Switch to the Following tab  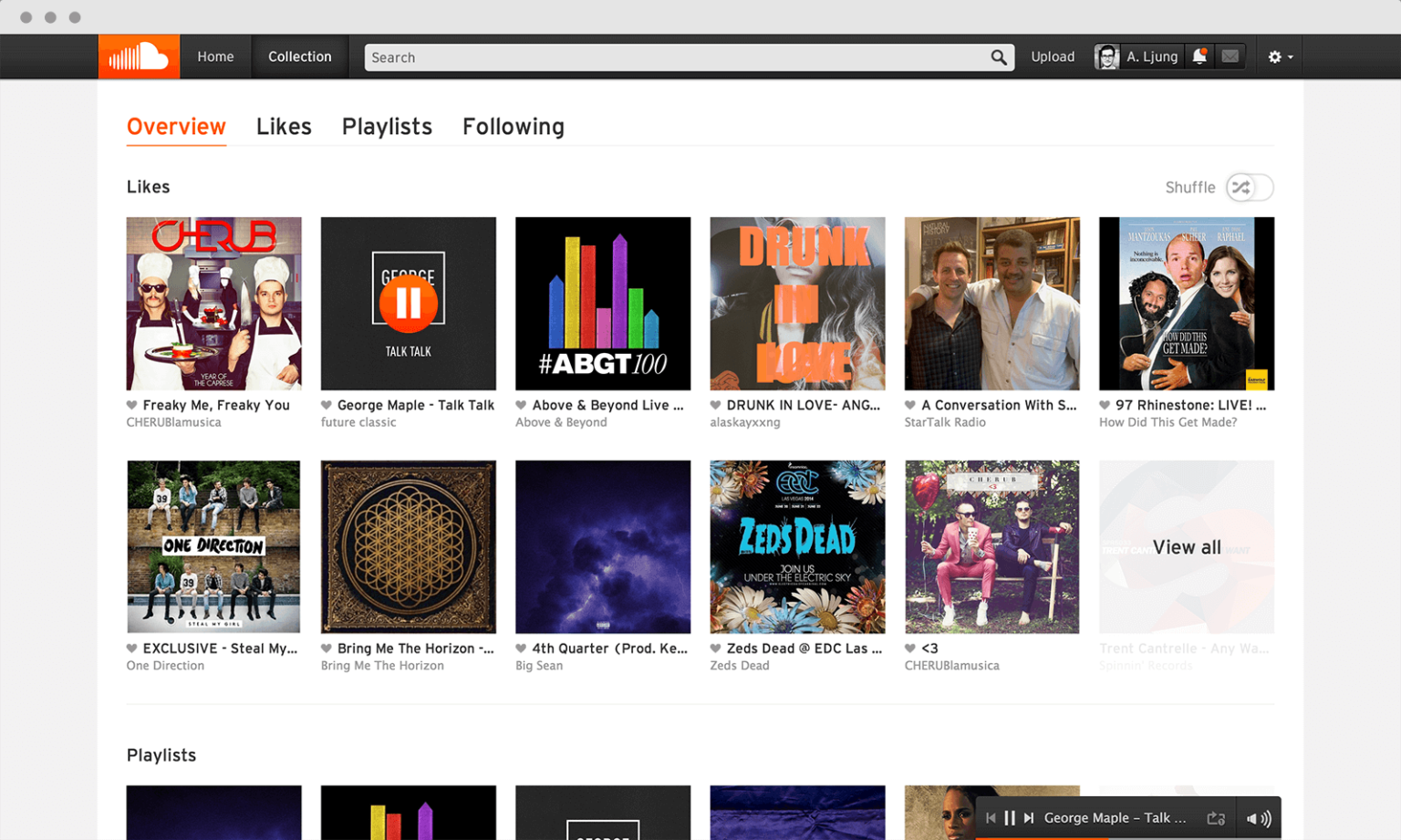tap(514, 127)
